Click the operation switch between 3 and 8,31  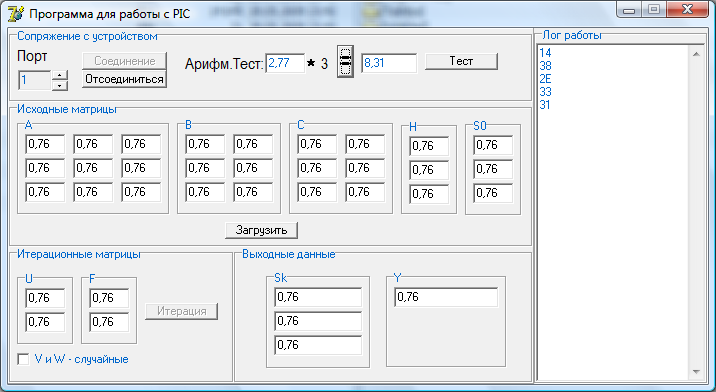346,61
